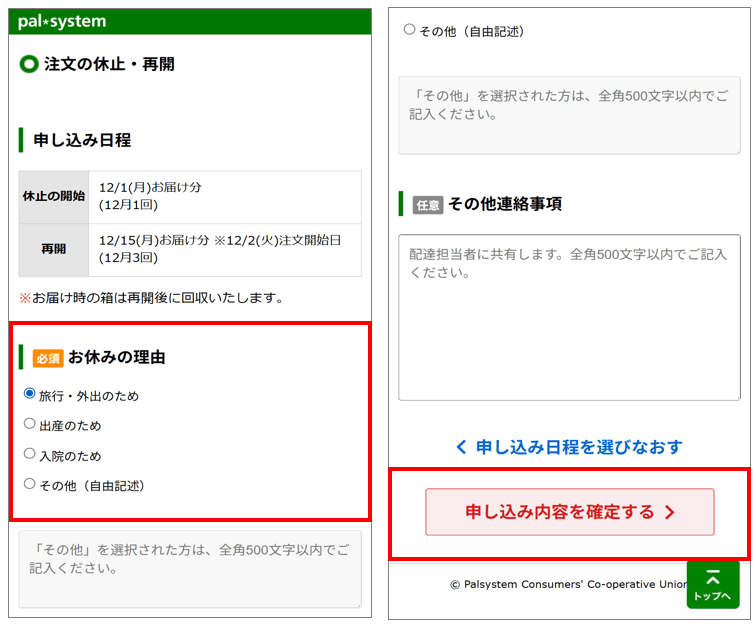Click the 再開 table header cell
Viewport: 754px width, 627px height.
(54, 249)
